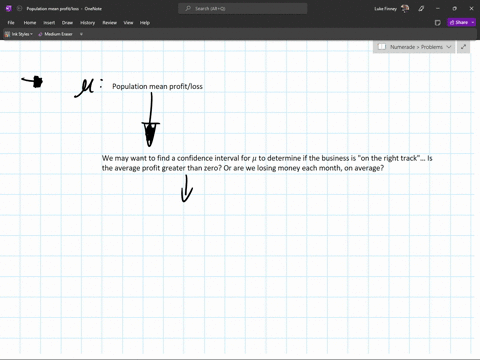Toggle full page view expand icon
Screen dimensions: 480x360
click(x=463, y=47)
